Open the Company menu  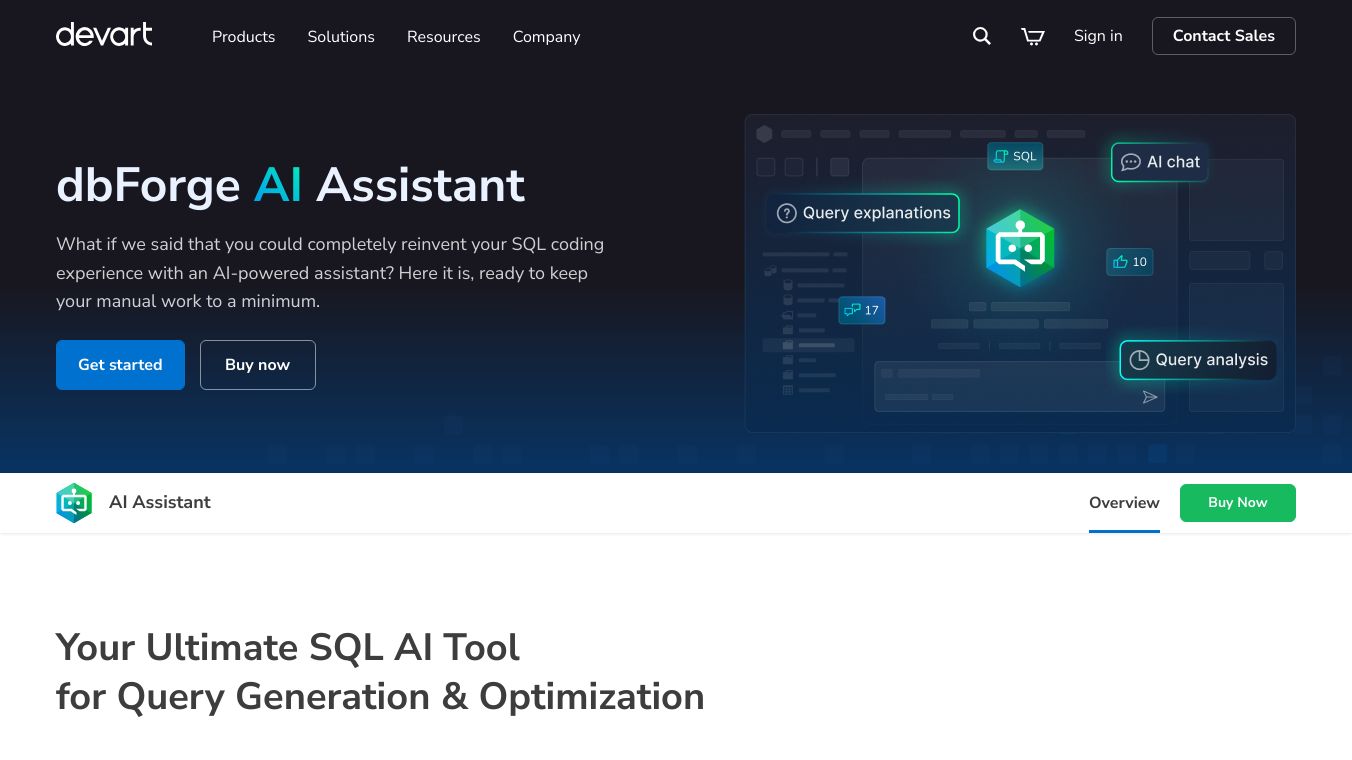[x=546, y=37]
